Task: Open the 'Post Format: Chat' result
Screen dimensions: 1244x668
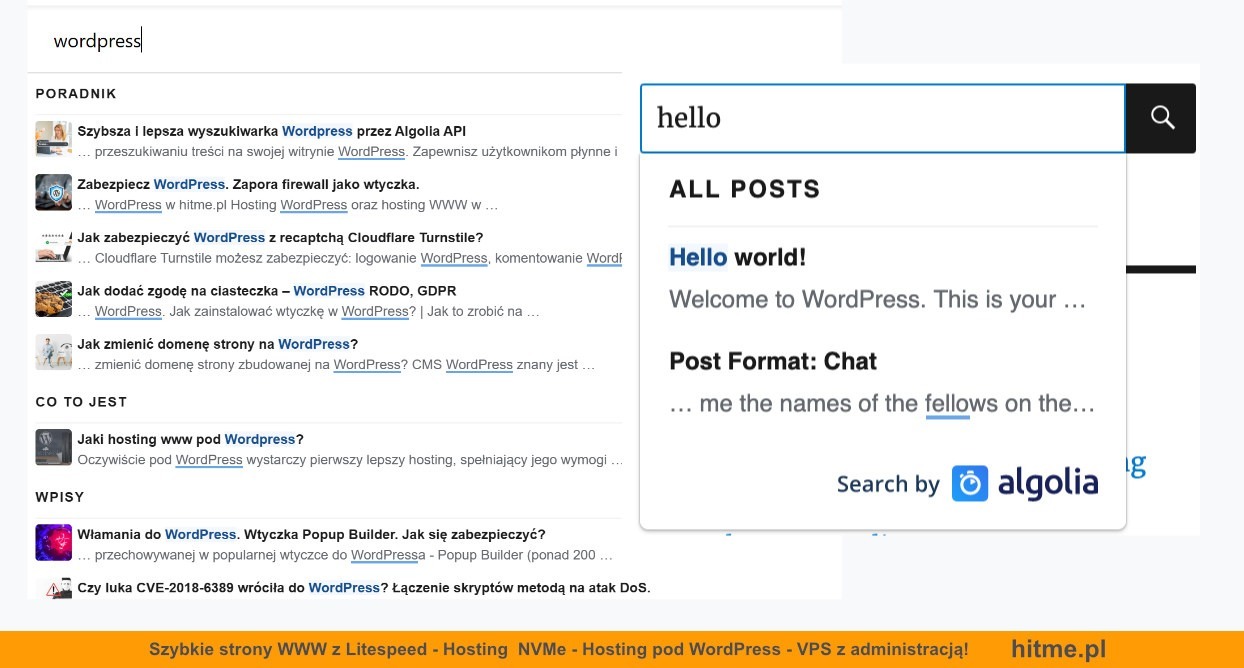Action: tap(772, 361)
